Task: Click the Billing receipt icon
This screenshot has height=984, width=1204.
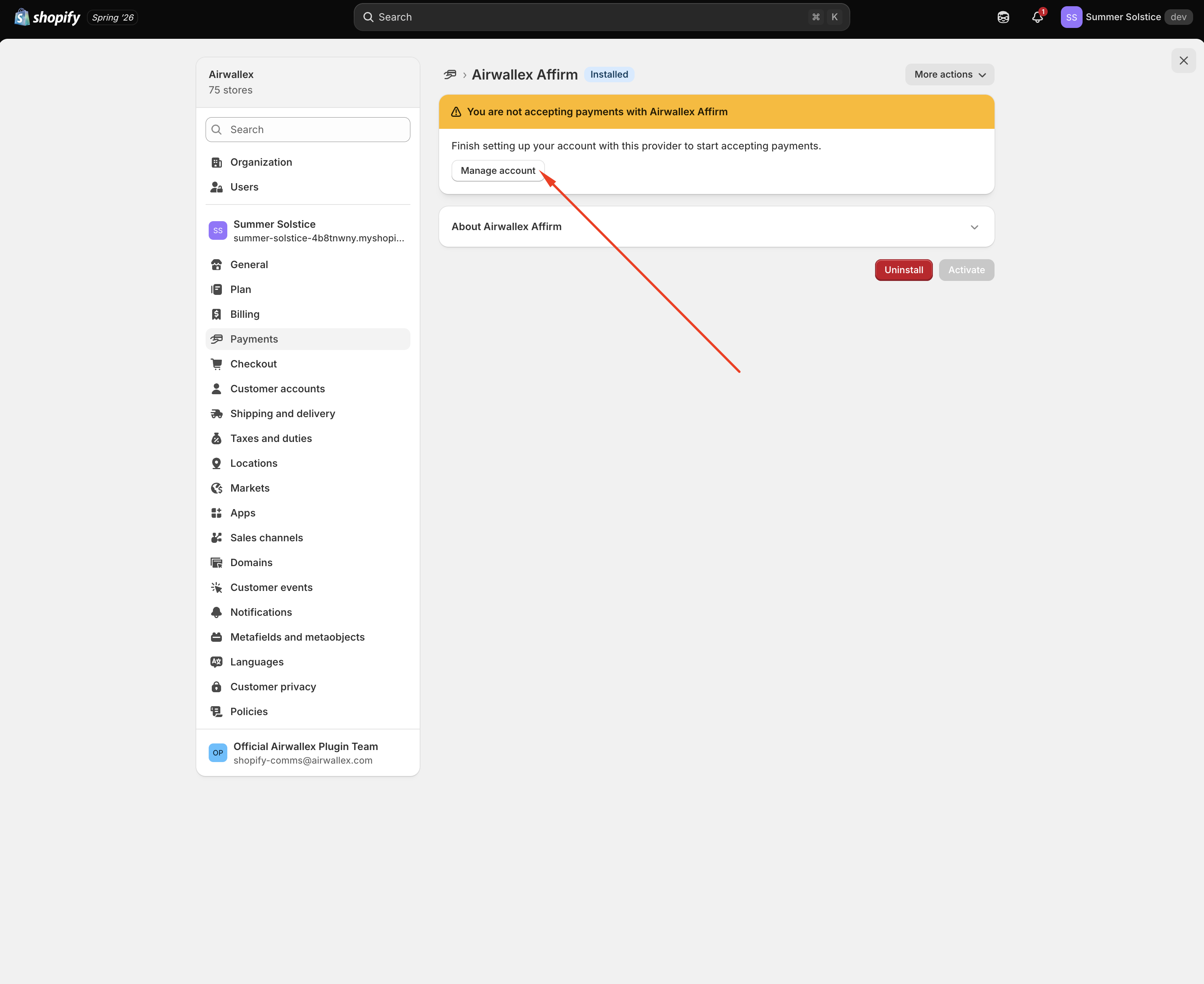Action: coord(216,315)
